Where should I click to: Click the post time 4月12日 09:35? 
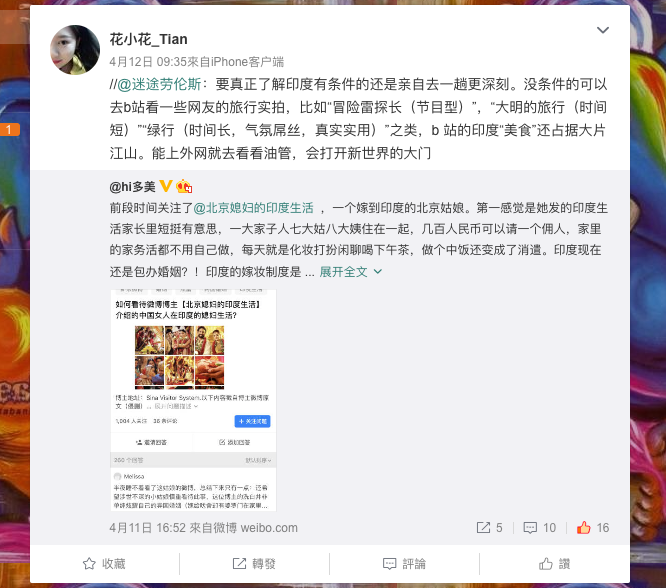point(148,62)
